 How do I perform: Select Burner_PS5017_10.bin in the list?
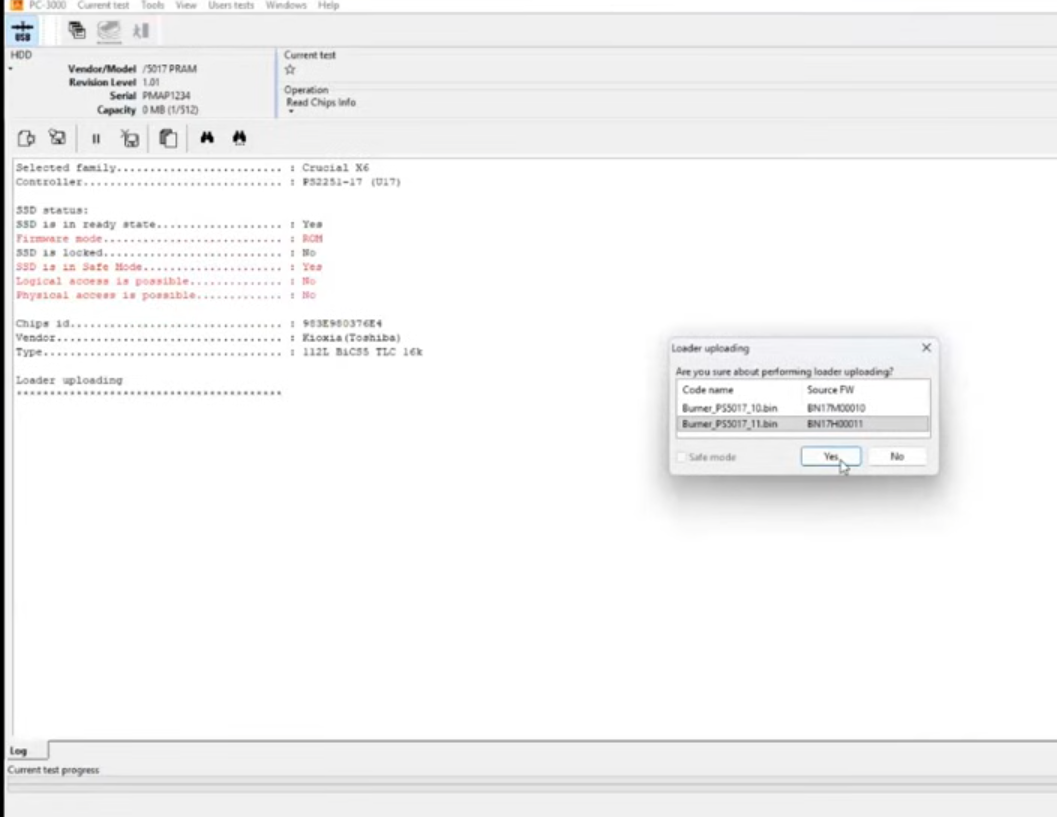[x=729, y=408]
